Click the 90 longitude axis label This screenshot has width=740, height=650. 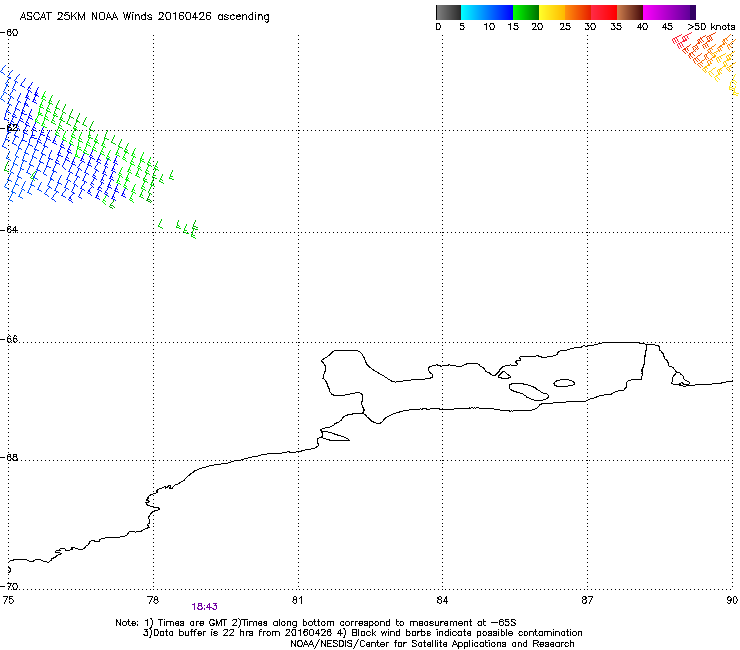(x=732, y=600)
